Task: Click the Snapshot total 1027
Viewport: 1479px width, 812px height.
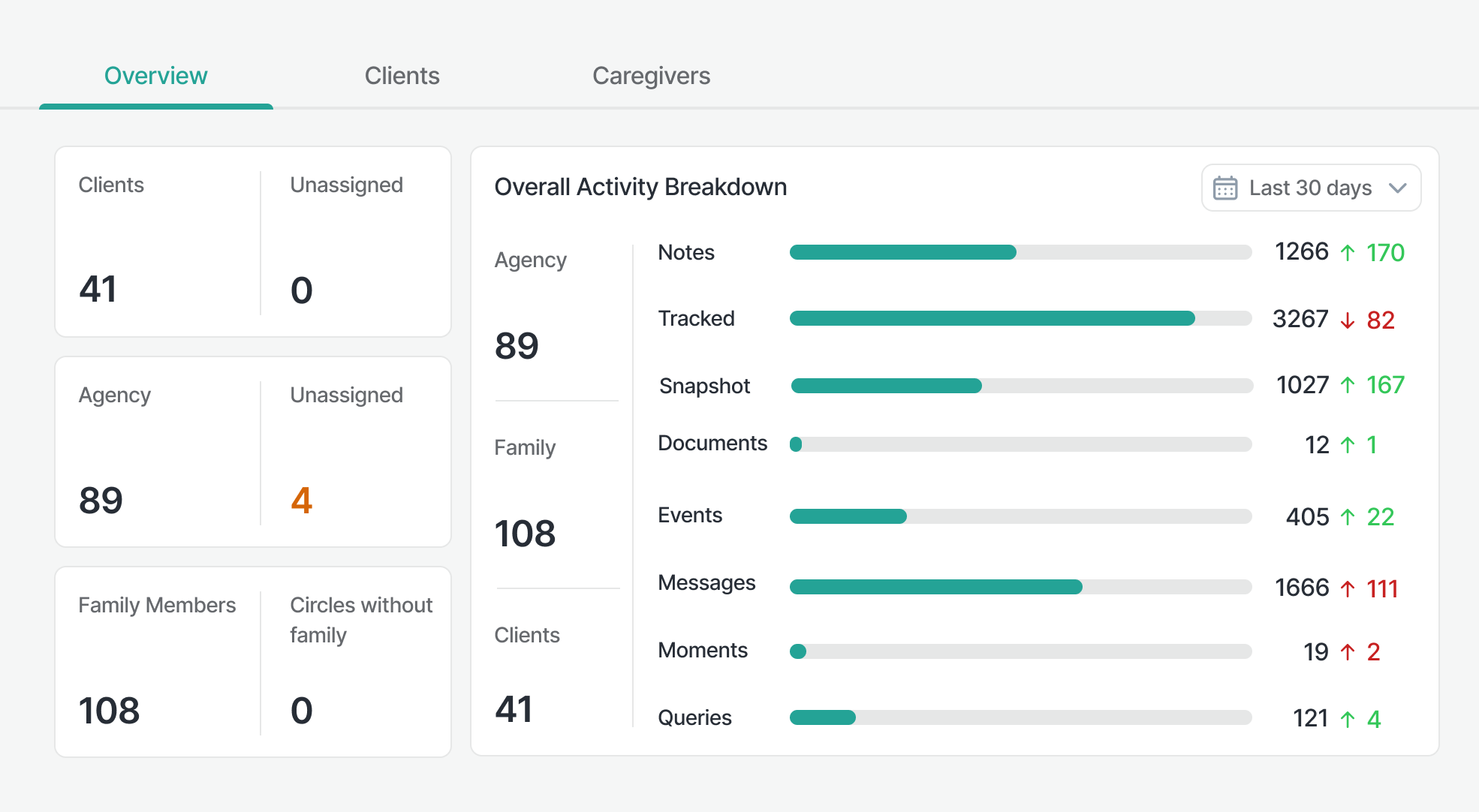Action: [x=1303, y=385]
